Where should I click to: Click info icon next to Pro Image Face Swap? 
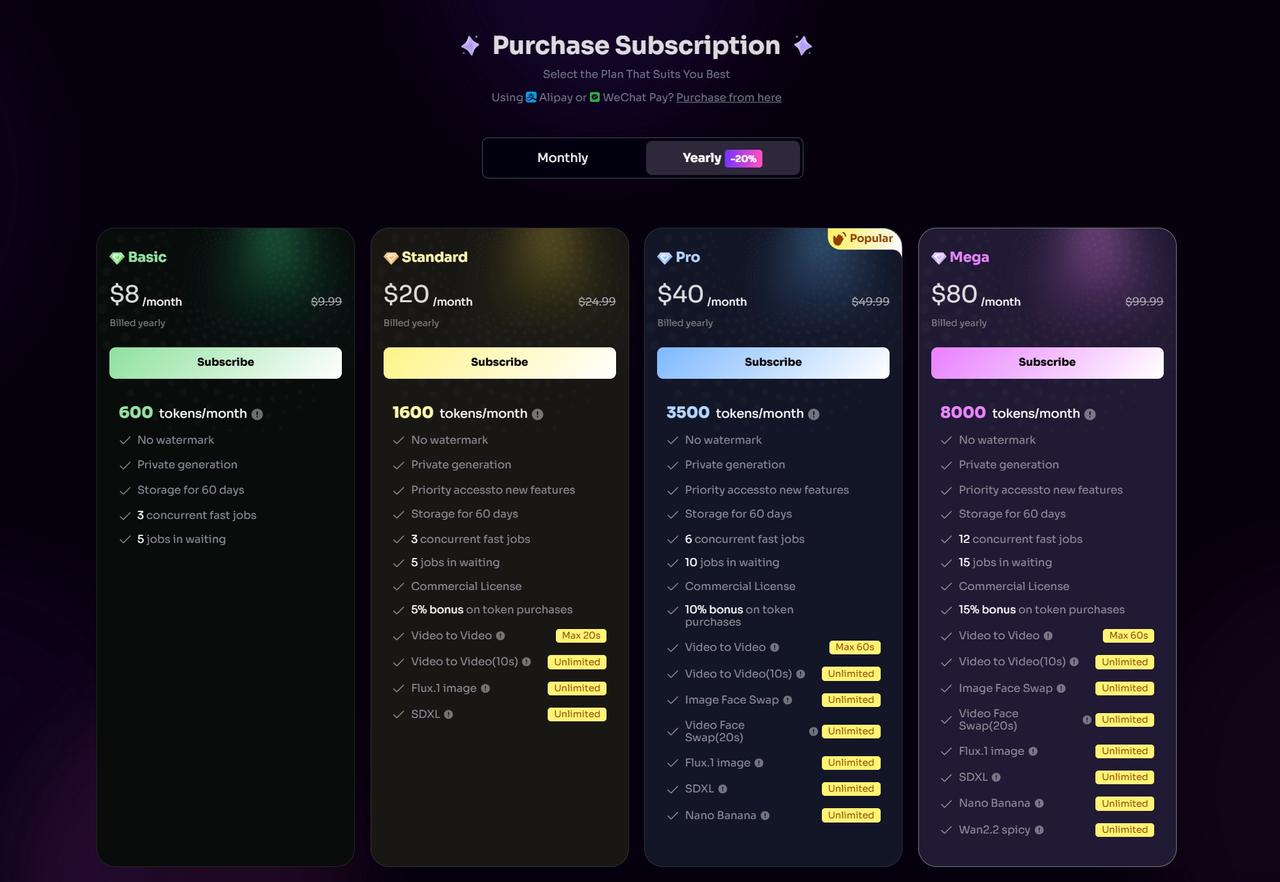pyautogui.click(x=787, y=700)
